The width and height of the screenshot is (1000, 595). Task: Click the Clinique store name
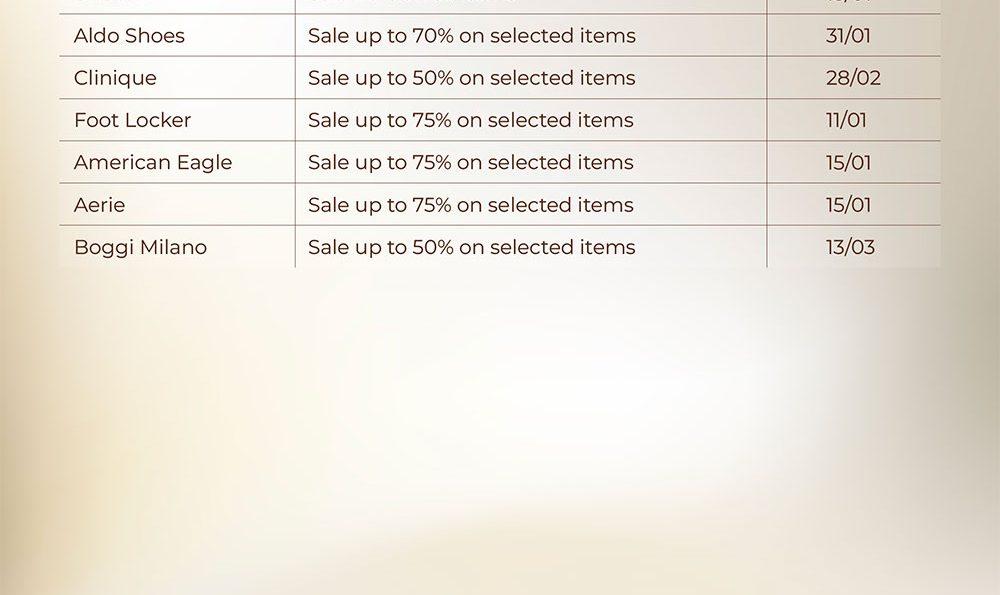point(115,78)
